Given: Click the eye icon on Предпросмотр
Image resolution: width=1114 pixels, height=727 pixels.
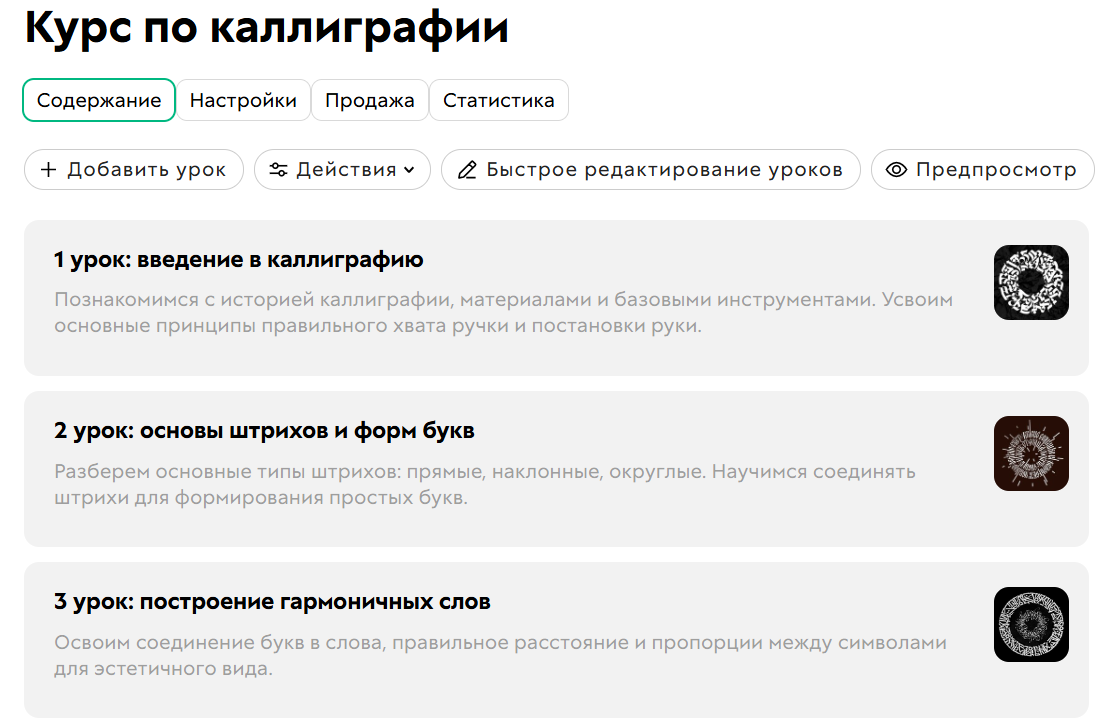Looking at the screenshot, I should pyautogui.click(x=897, y=169).
